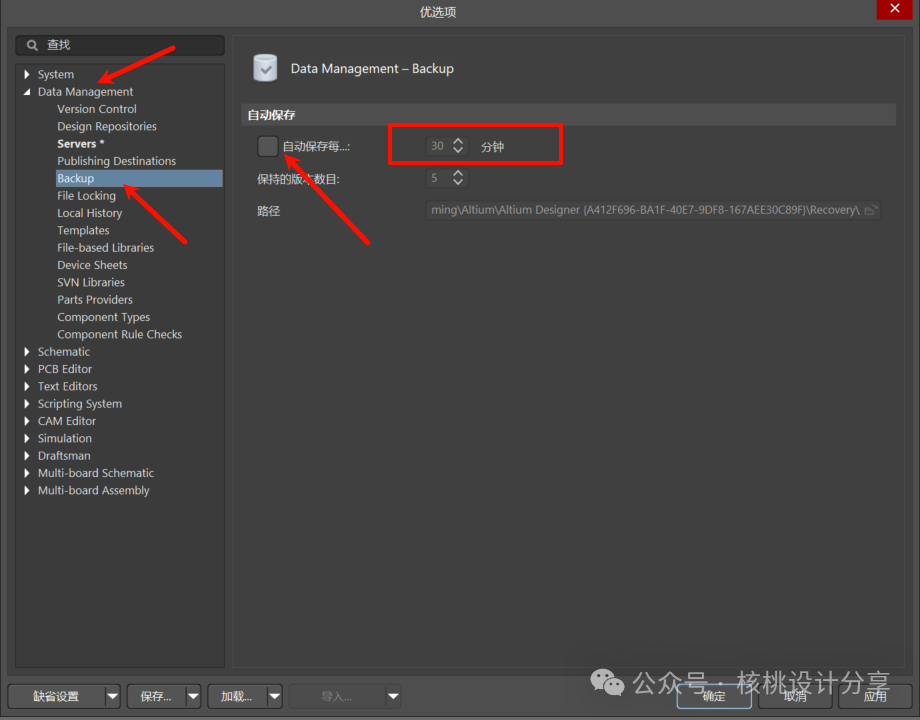Click the recovery path text field
The height and width of the screenshot is (720, 920).
tap(642, 210)
